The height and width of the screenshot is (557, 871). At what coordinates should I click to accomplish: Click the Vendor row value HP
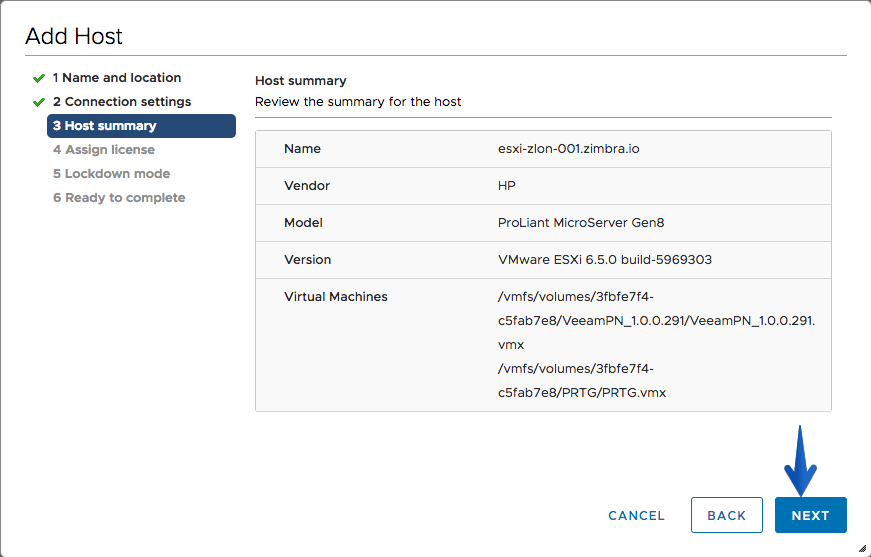[507, 185]
